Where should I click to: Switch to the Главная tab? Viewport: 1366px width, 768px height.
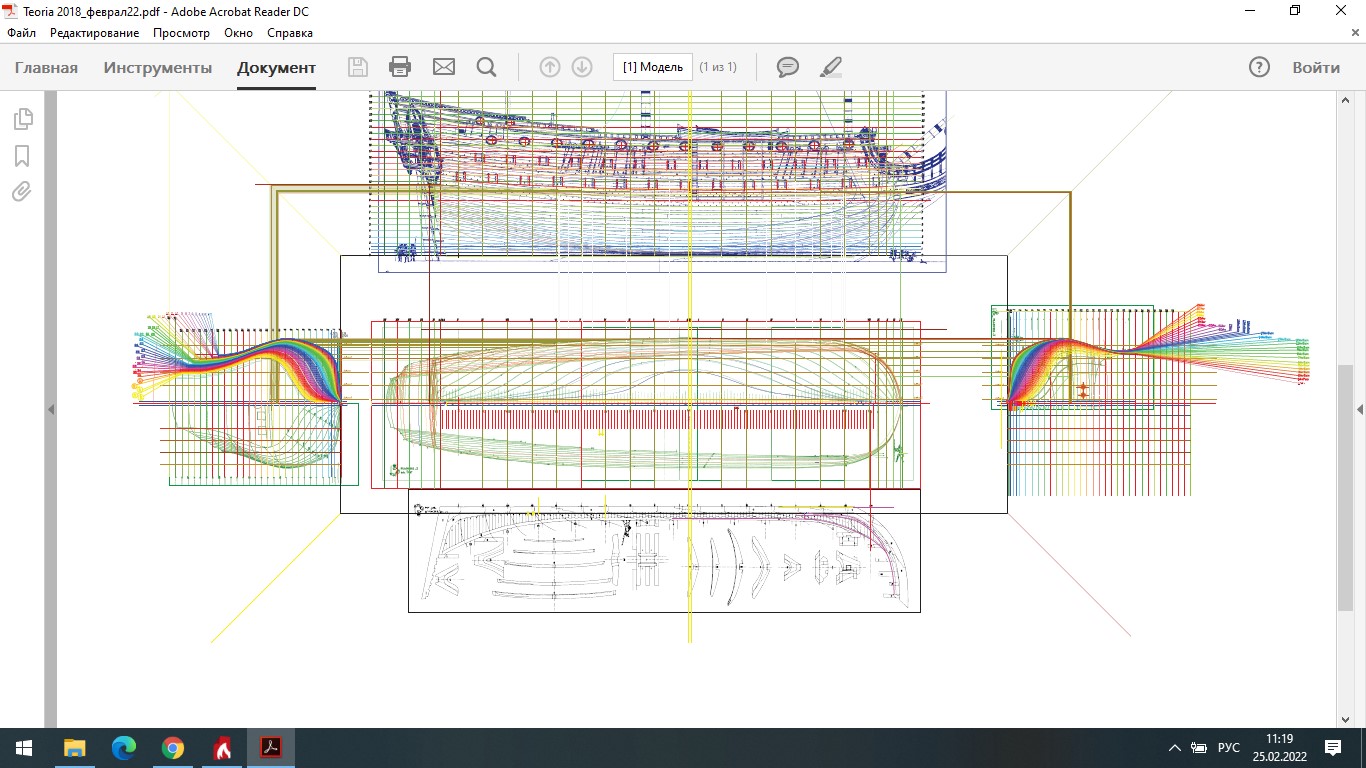click(46, 68)
